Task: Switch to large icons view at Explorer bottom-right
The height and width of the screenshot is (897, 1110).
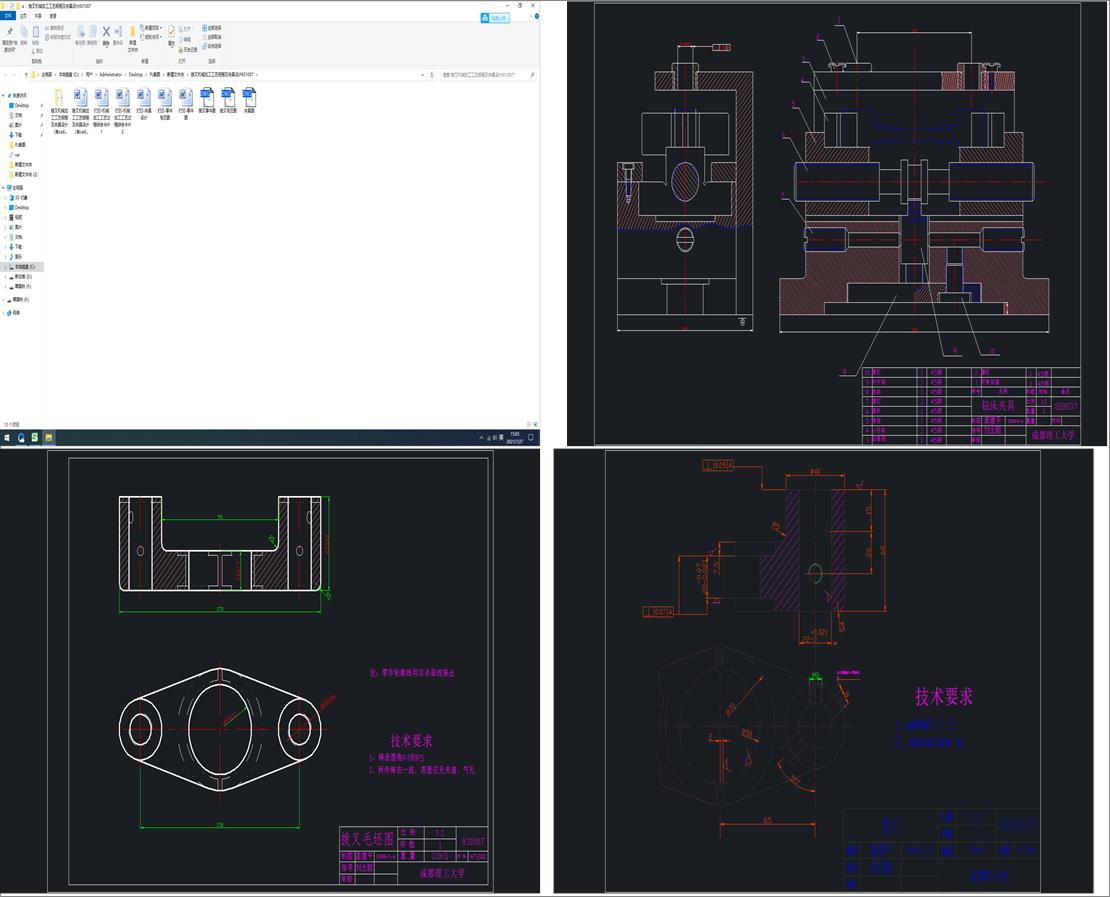Action: click(536, 424)
